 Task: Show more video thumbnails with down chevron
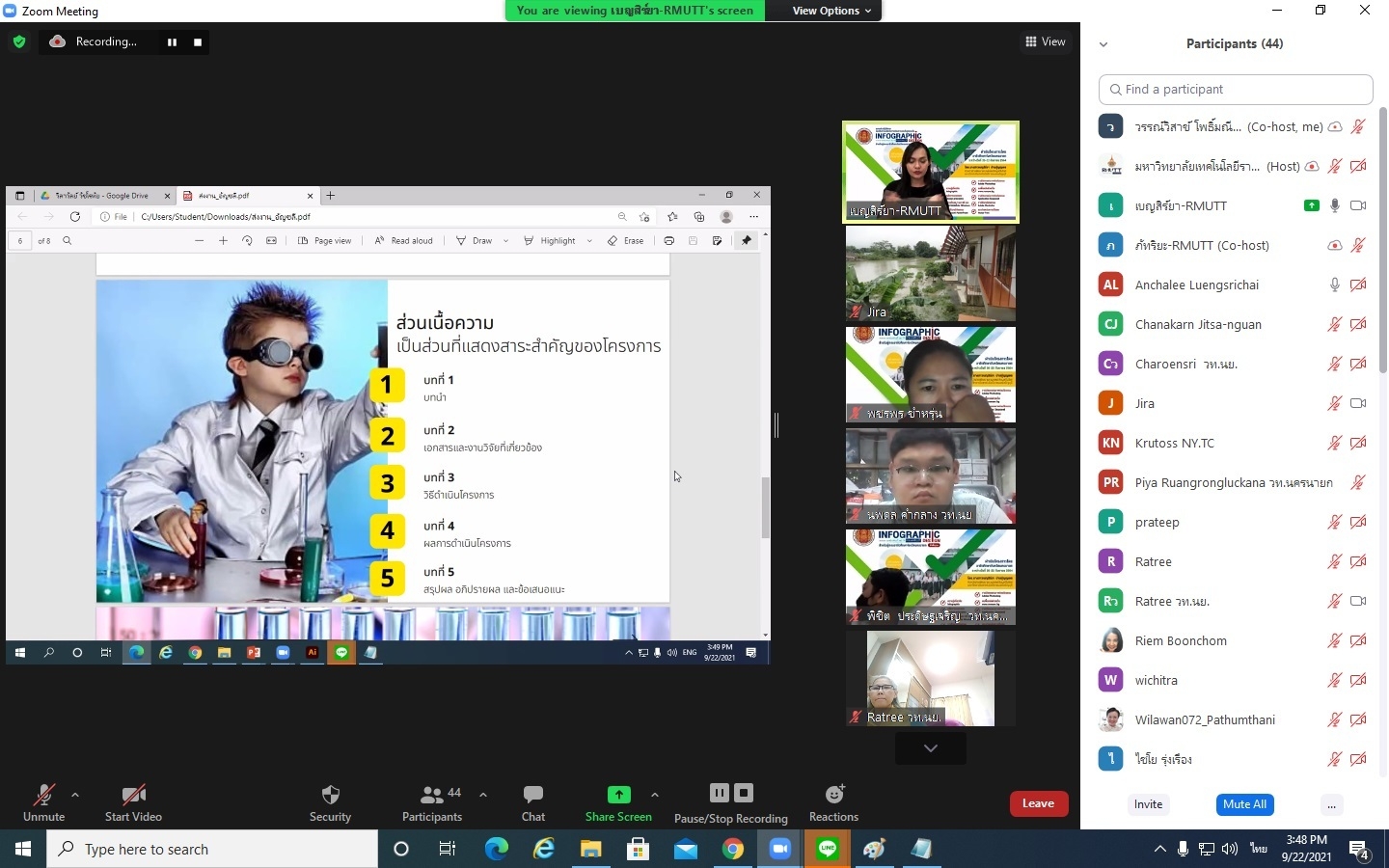pyautogui.click(x=931, y=748)
